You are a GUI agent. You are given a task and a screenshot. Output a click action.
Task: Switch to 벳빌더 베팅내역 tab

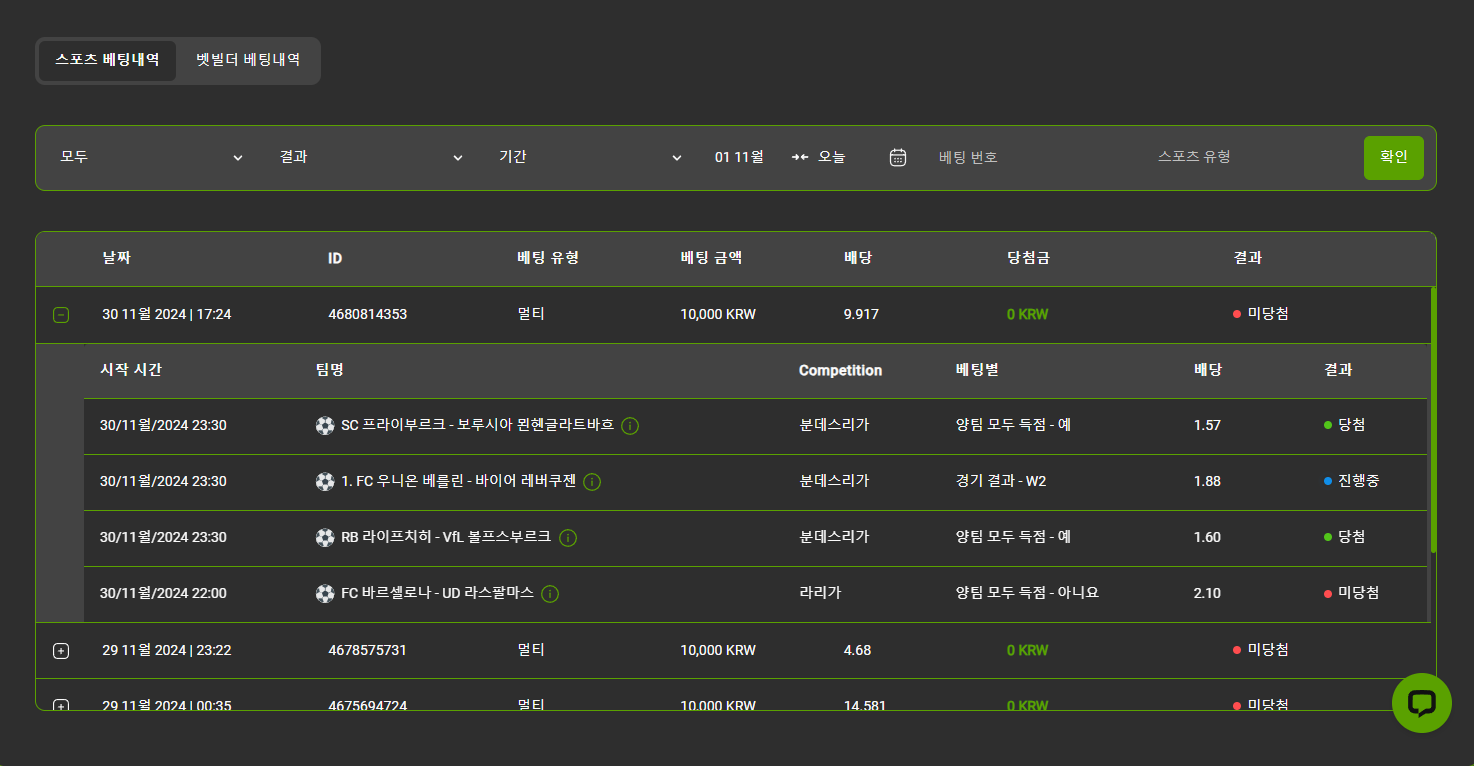[248, 60]
